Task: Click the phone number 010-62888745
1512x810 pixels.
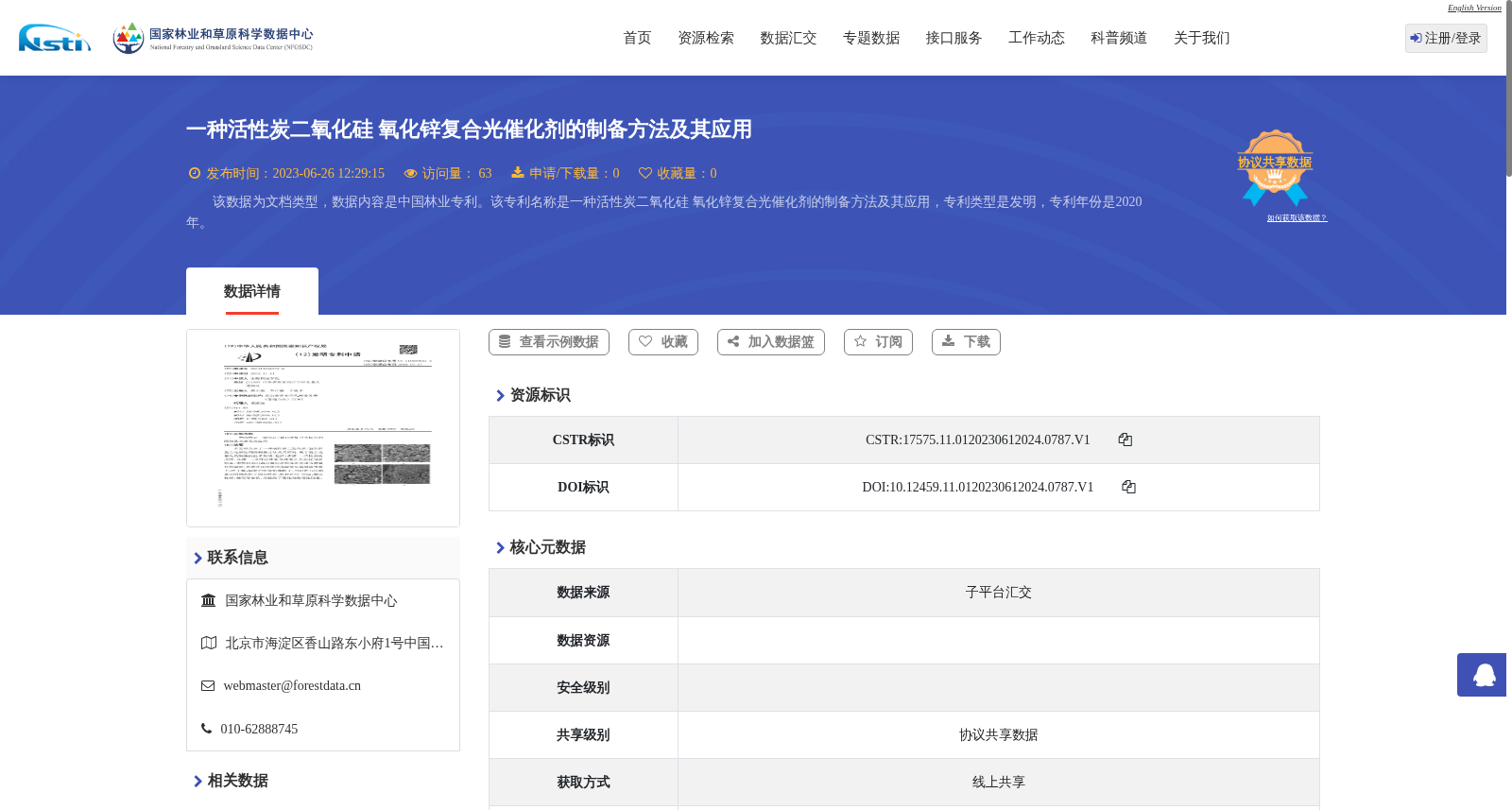Action: click(259, 729)
